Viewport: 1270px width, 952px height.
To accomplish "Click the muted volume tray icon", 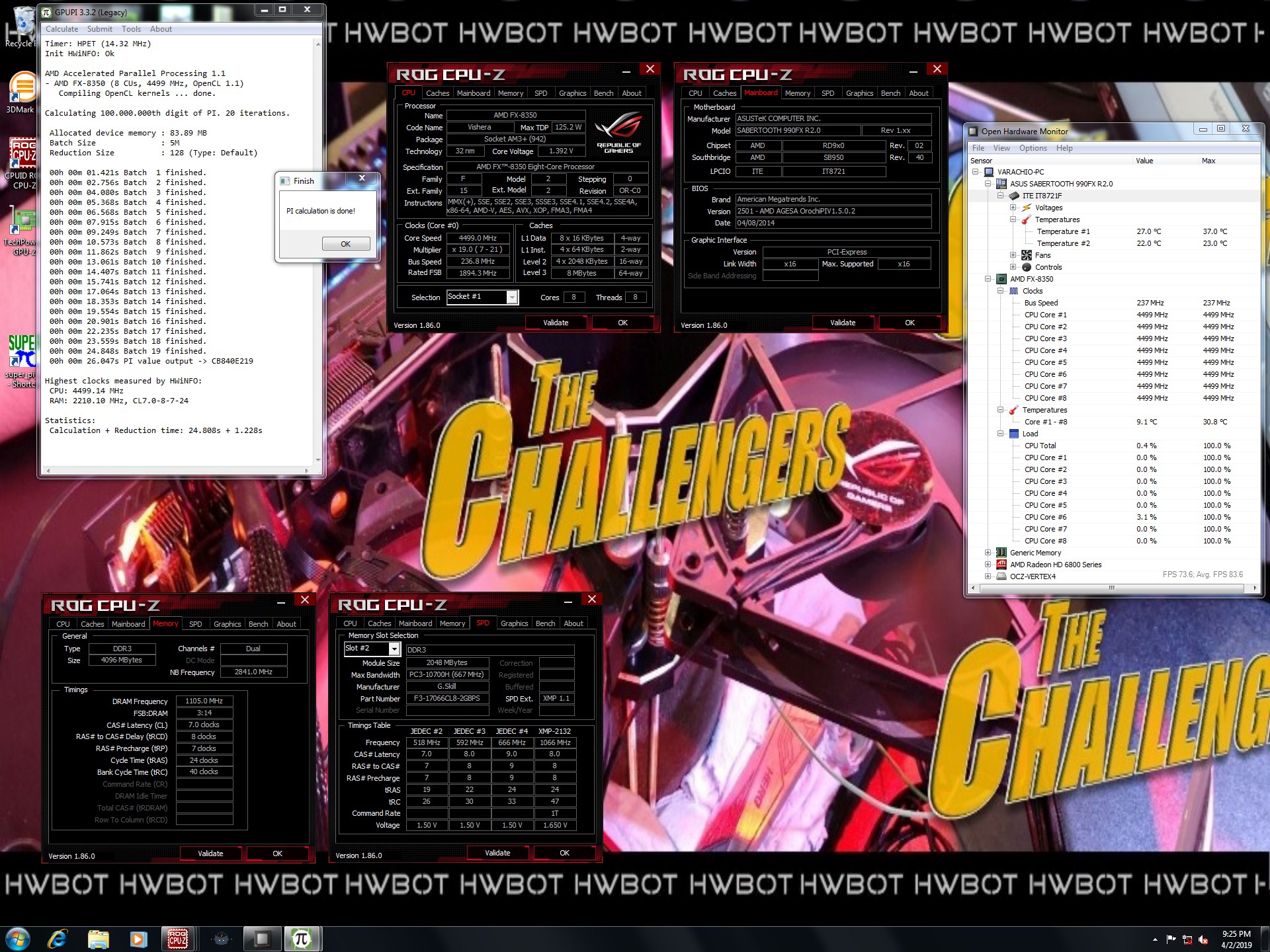I will point(1203,939).
